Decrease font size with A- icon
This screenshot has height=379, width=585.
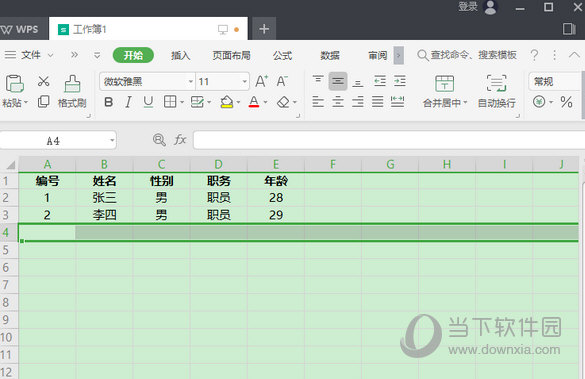[282, 81]
